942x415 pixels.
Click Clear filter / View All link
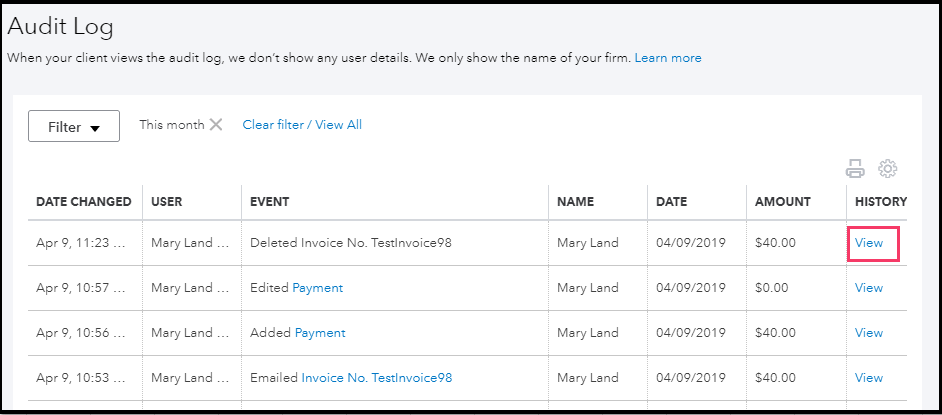pyautogui.click(x=302, y=125)
